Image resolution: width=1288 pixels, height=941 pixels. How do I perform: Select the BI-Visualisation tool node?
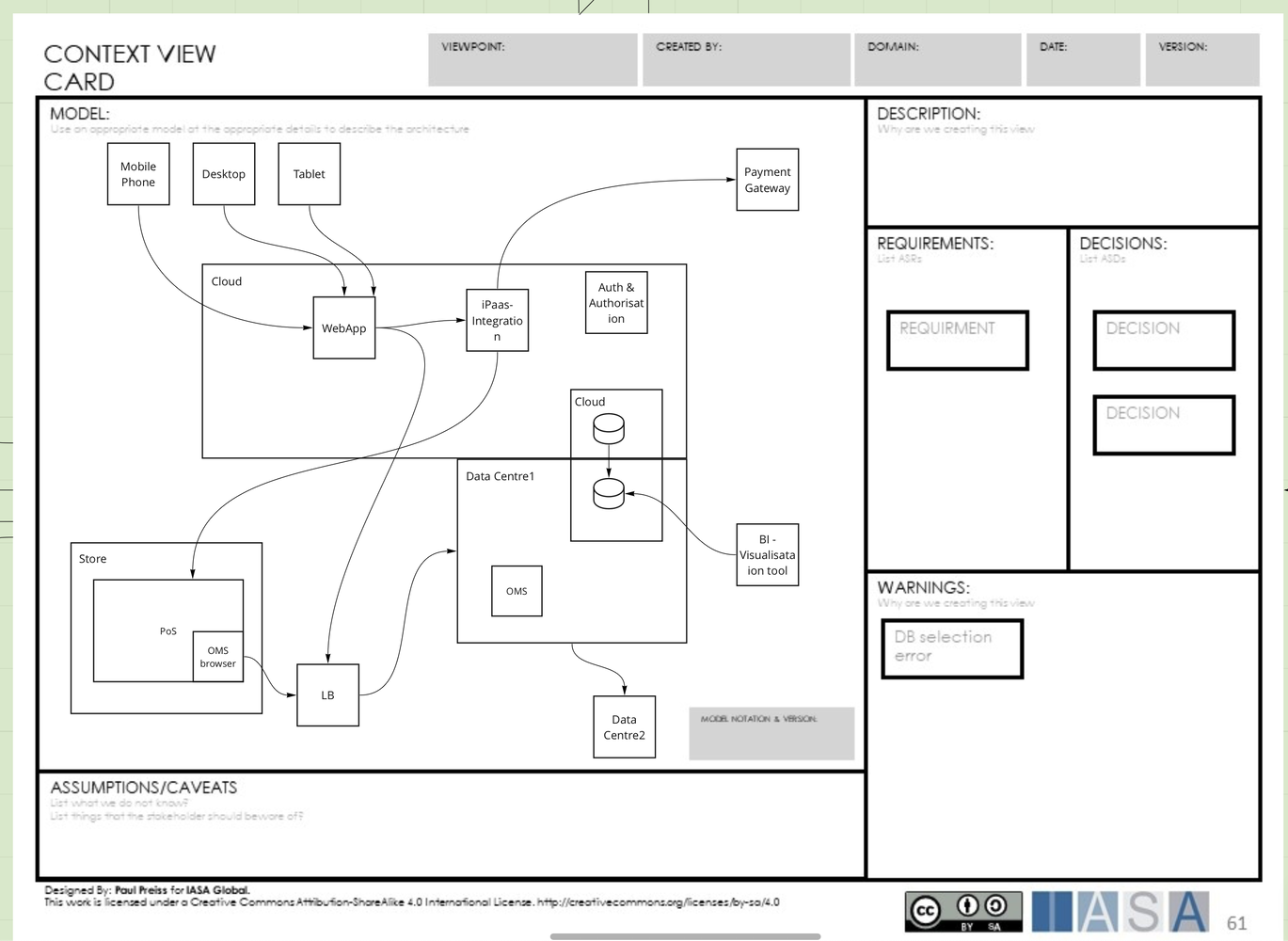(767, 554)
